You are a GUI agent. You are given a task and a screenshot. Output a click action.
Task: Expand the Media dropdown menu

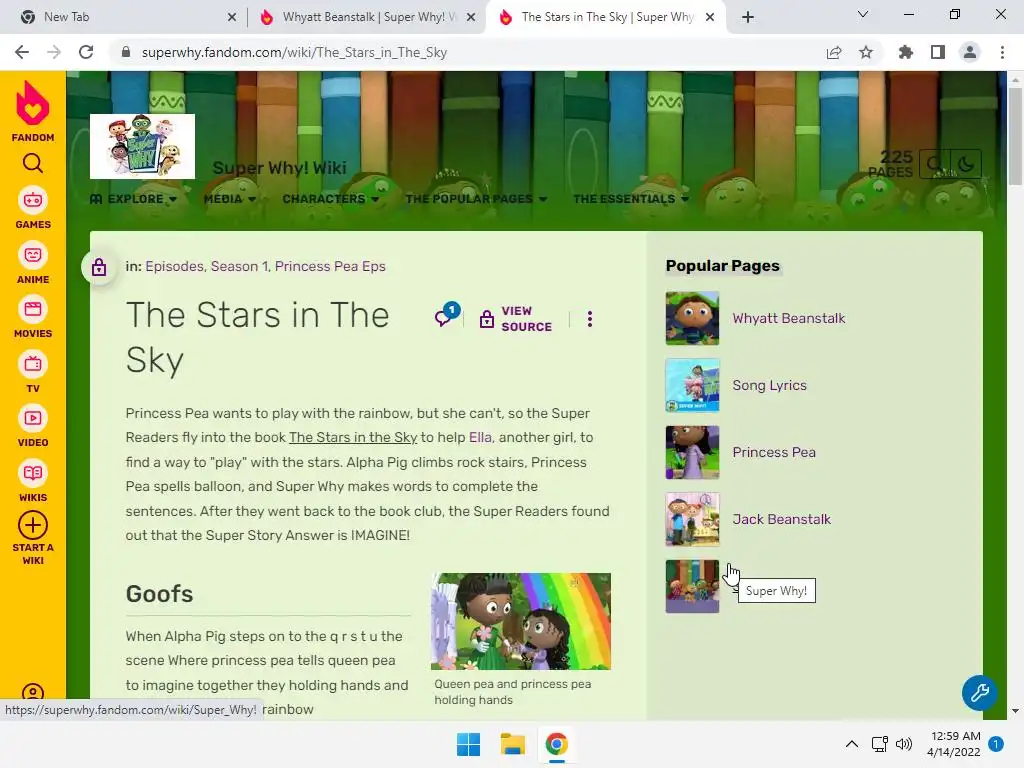229,199
